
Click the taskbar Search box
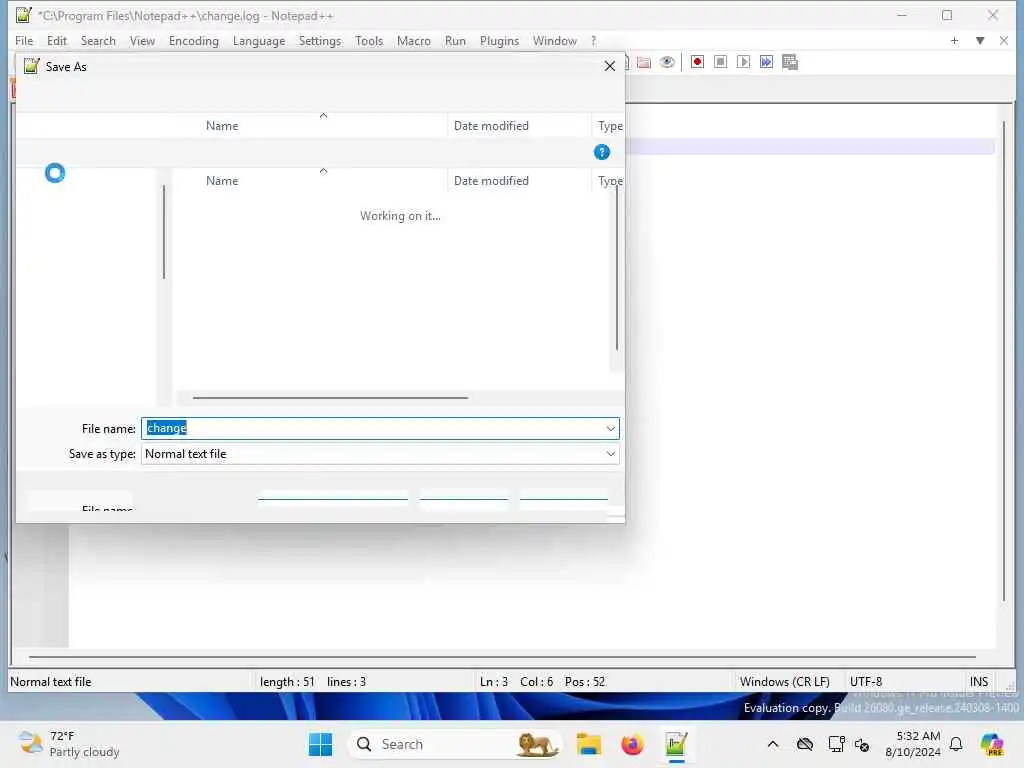[456, 744]
